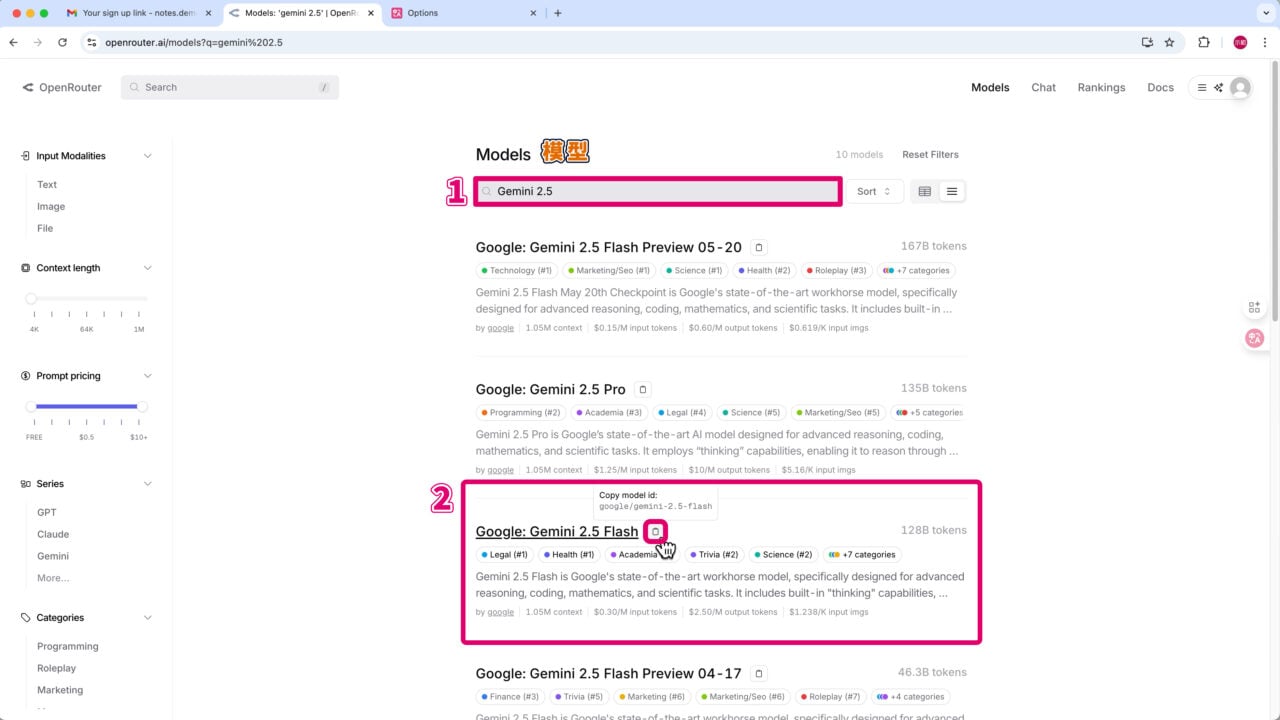The image size is (1280, 720).
Task: Copy model id for Gemini 2.5 Flash Preview 04-17
Action: (x=759, y=673)
